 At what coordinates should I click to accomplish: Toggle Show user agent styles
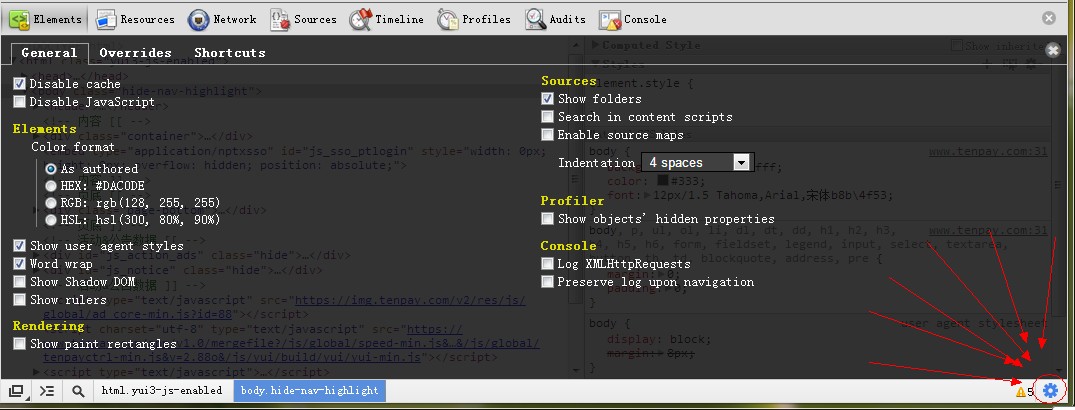click(20, 245)
